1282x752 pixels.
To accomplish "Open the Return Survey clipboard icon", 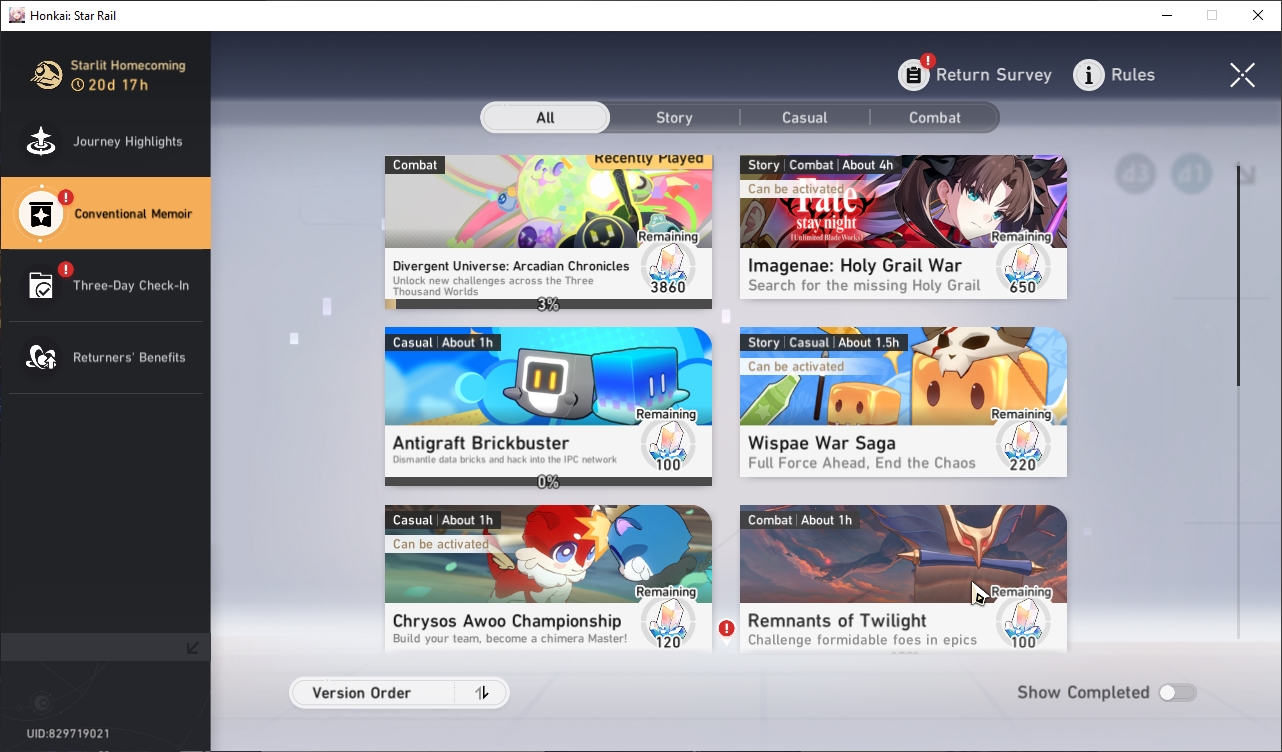I will [x=913, y=75].
